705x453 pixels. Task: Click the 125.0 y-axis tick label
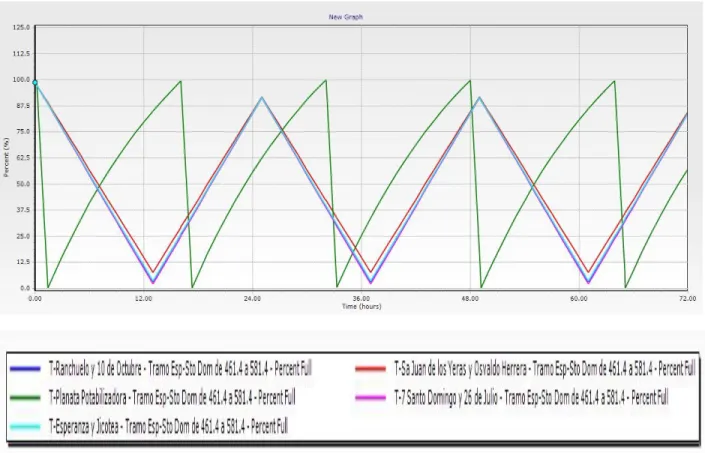(x=21, y=28)
